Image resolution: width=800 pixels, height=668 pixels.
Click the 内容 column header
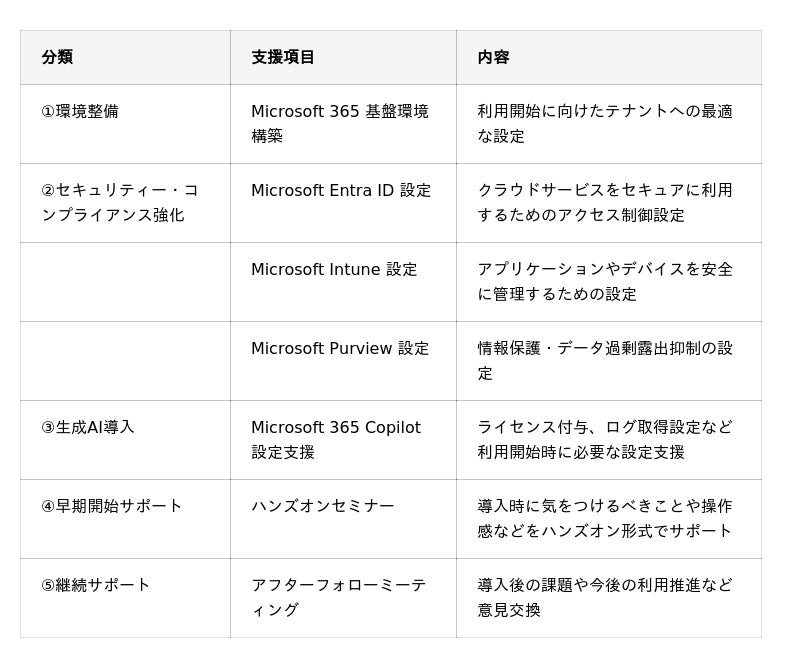click(x=493, y=57)
